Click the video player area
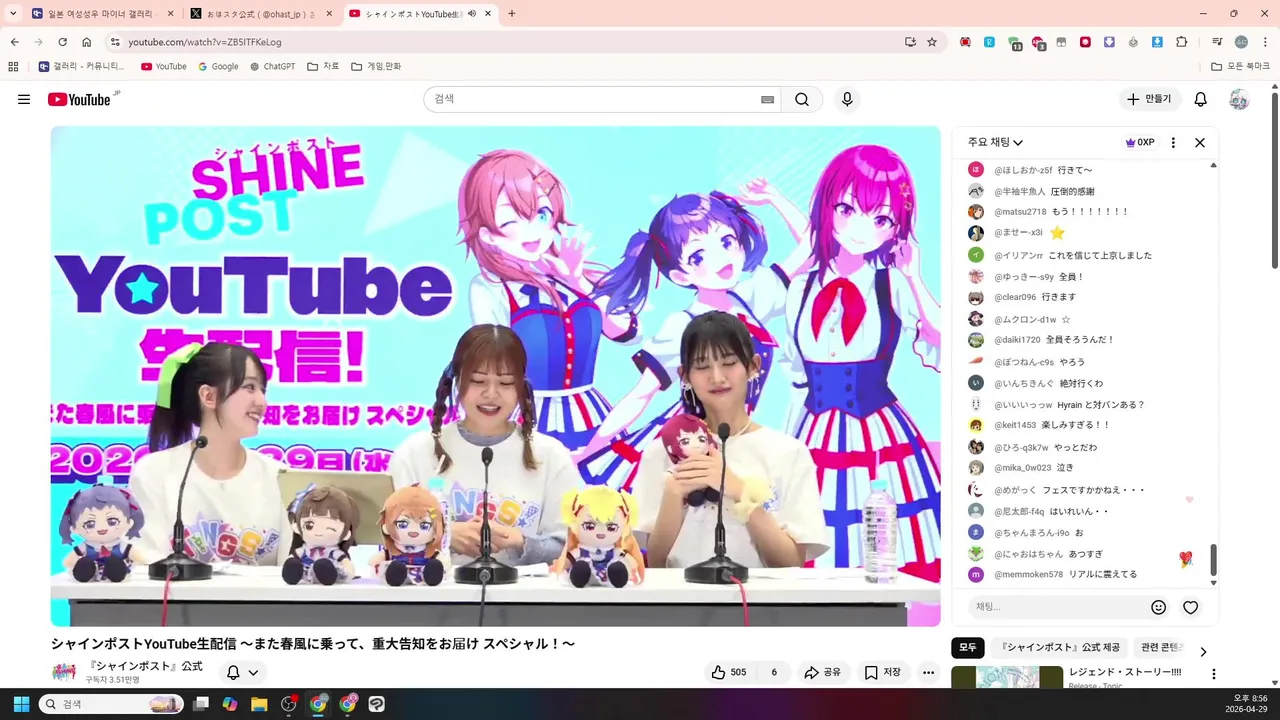Screen dimensions: 1280x720 point(496,376)
